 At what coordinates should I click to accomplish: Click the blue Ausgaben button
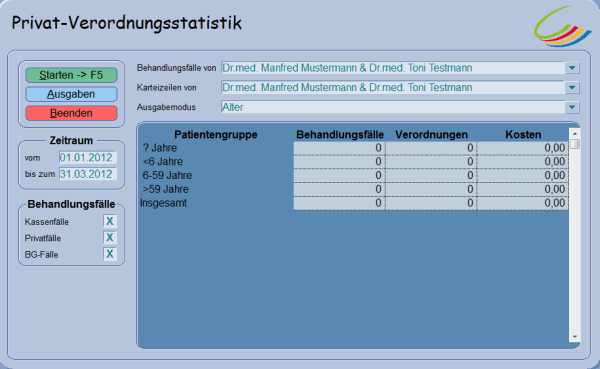[71, 94]
